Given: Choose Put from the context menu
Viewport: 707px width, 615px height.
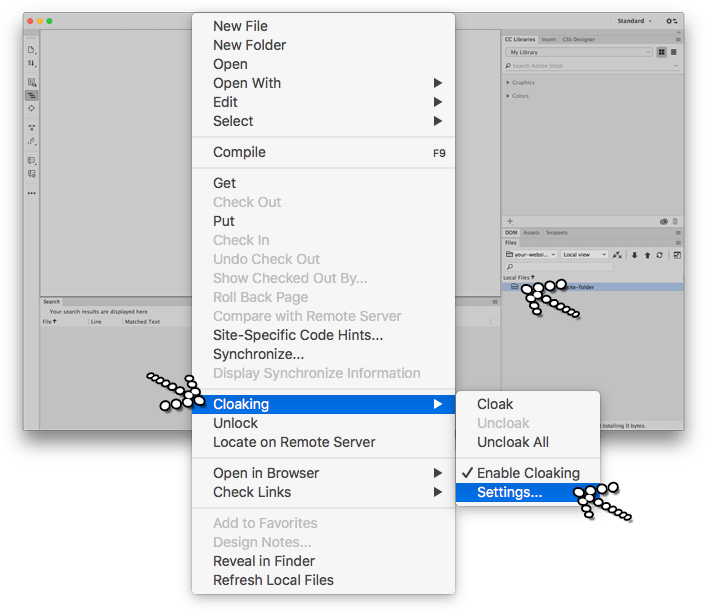Looking at the screenshot, I should point(323,221).
